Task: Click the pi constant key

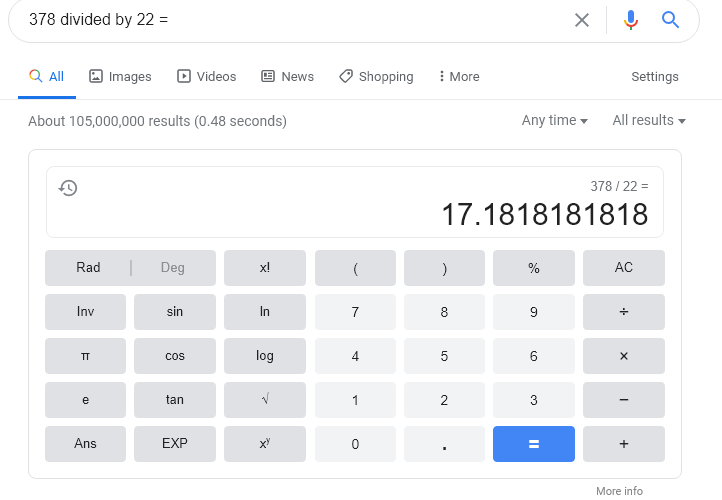Action: (85, 356)
